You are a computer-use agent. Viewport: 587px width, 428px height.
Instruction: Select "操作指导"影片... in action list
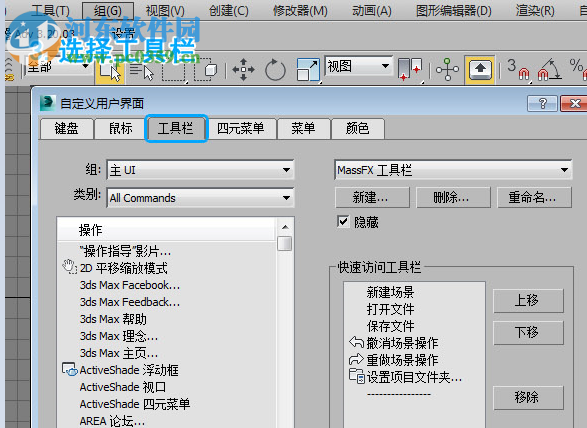tap(125, 251)
